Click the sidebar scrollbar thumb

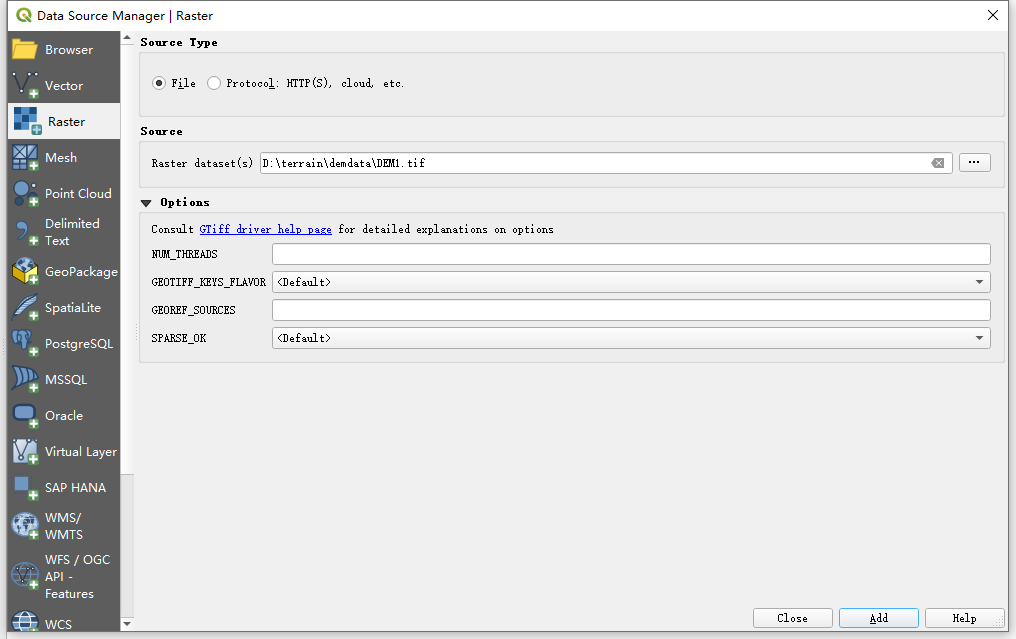click(x=127, y=257)
